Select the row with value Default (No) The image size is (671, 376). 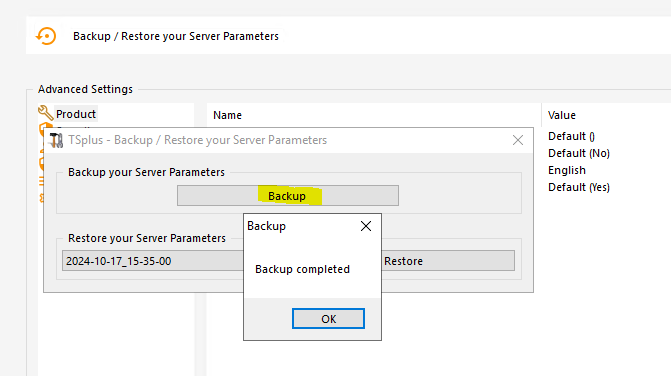pos(579,153)
